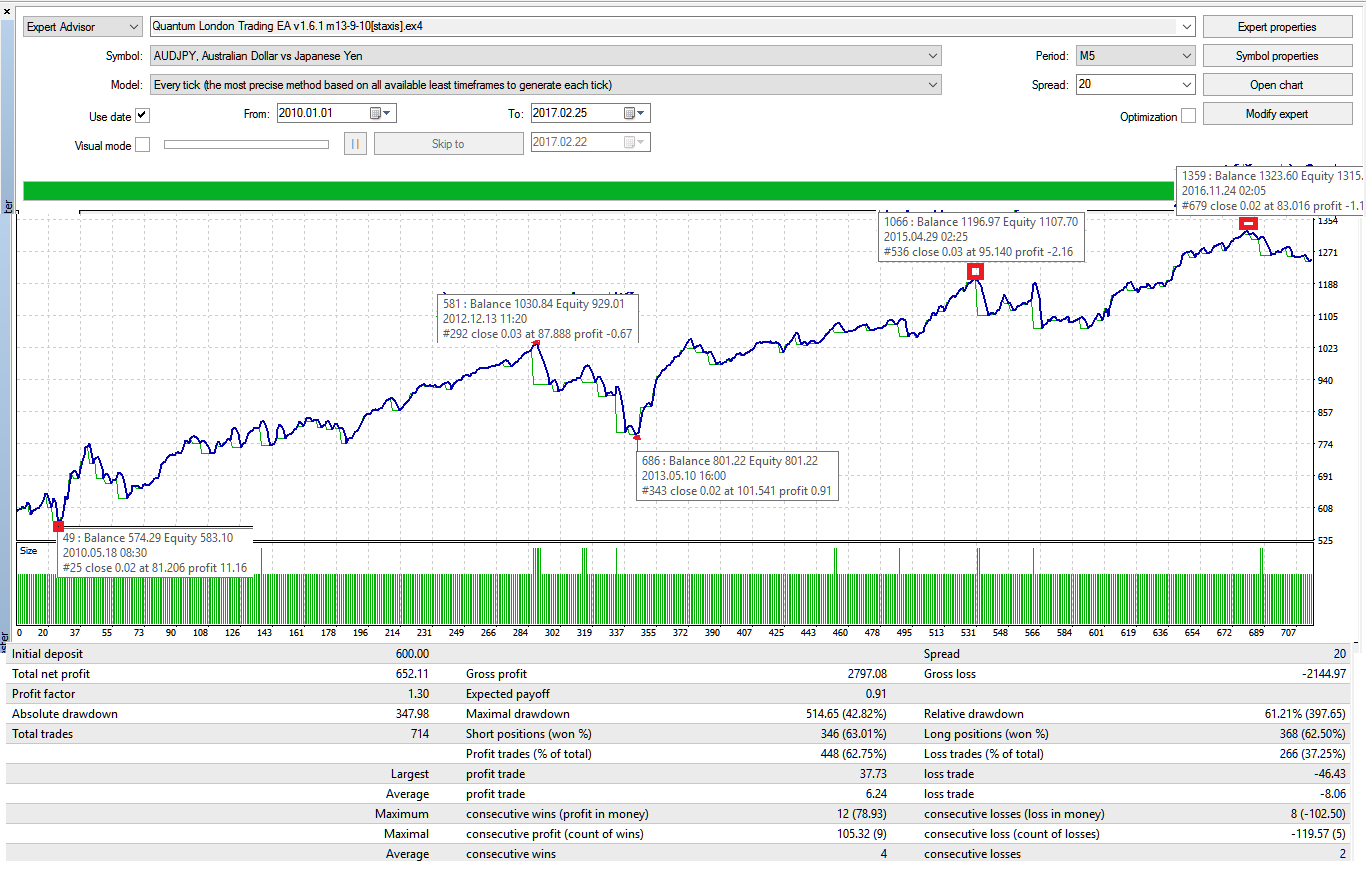
Task: Expand the Quantum London Trading EA file dropdown
Action: (1186, 27)
